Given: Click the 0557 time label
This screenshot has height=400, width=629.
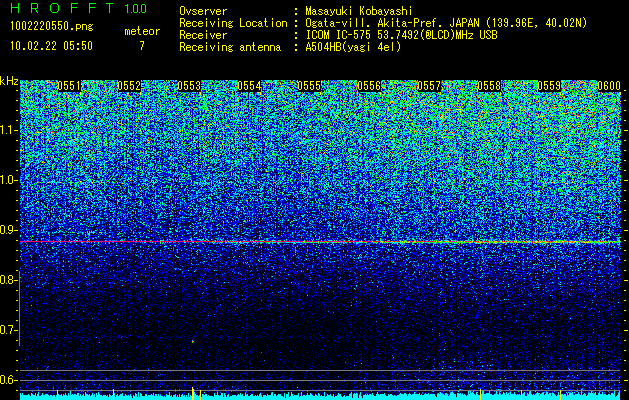Looking at the screenshot, I should pyautogui.click(x=429, y=86).
